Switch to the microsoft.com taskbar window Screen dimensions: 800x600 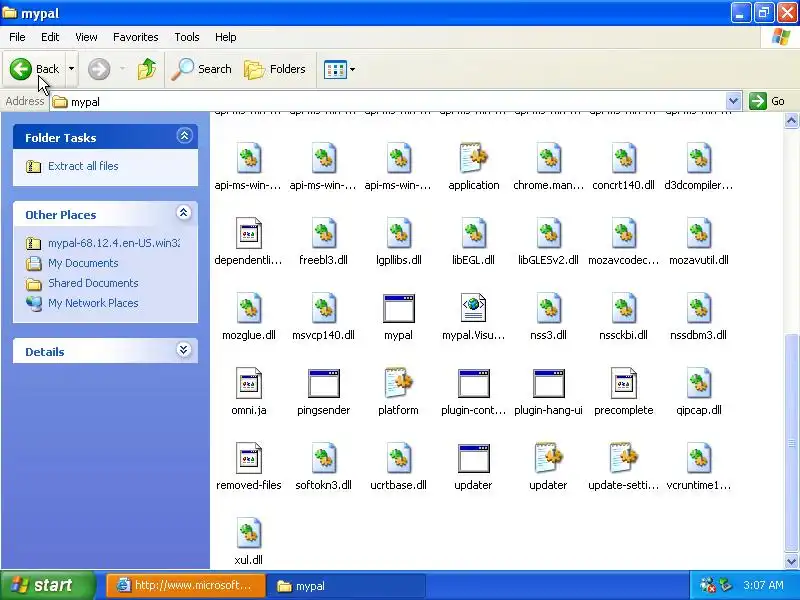click(x=186, y=585)
